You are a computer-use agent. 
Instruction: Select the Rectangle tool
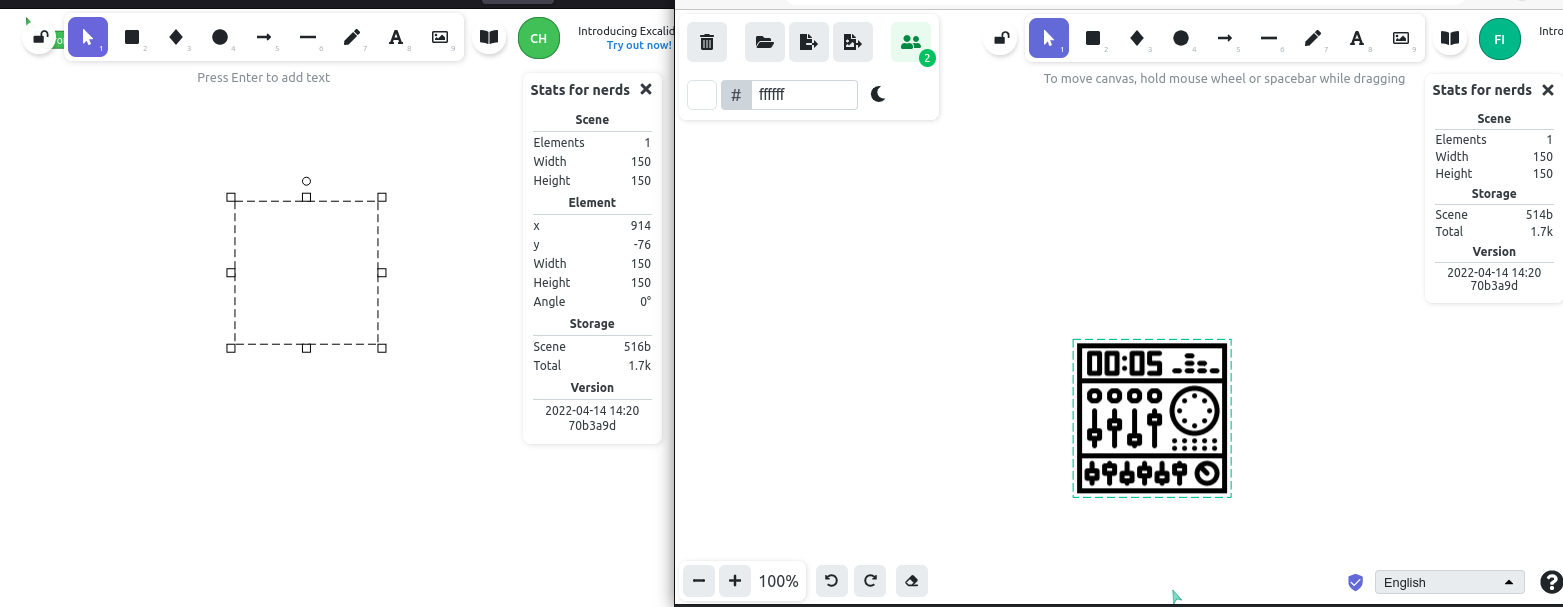131,38
